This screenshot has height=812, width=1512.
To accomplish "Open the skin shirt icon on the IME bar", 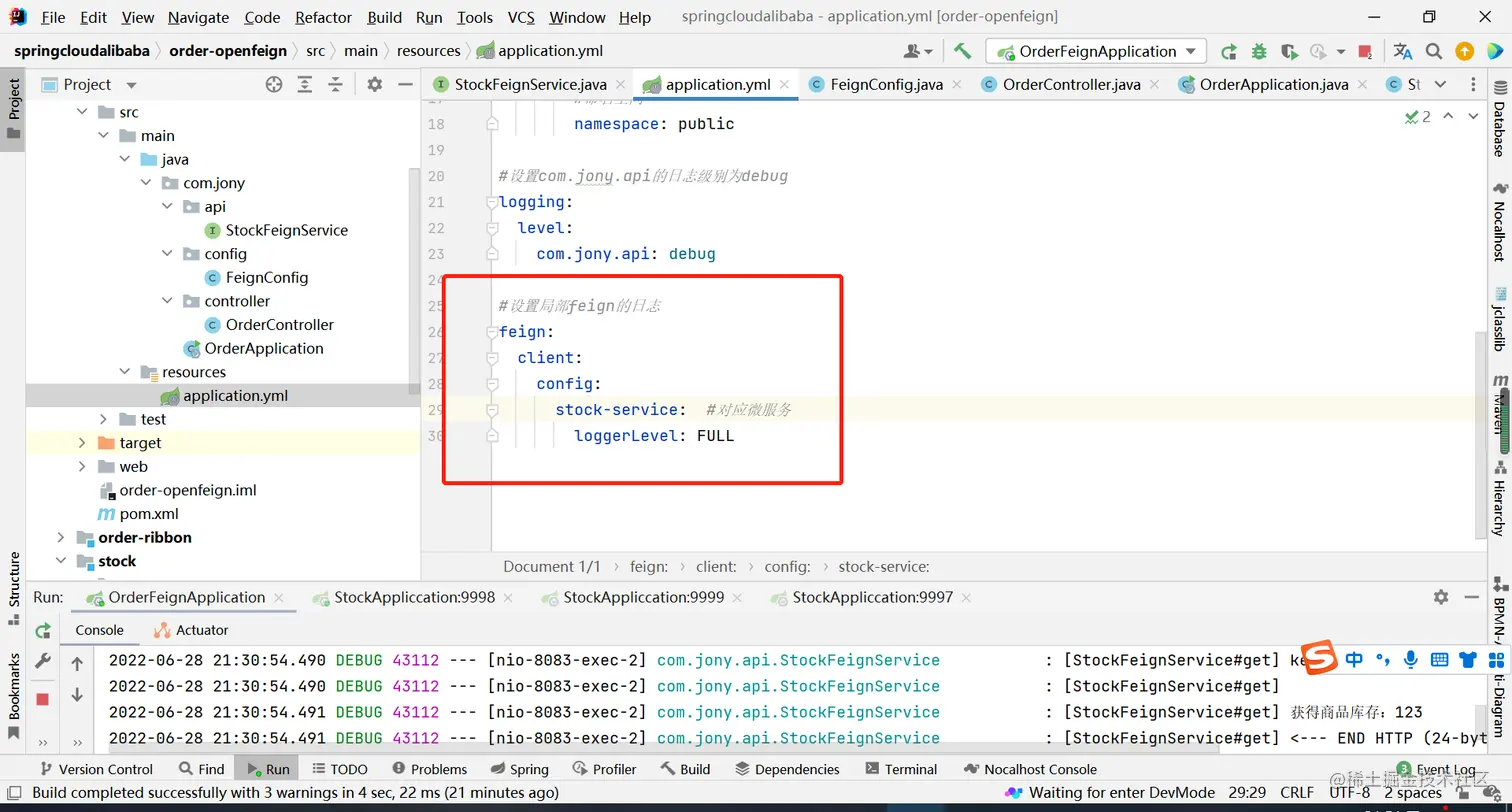I will click(x=1468, y=659).
